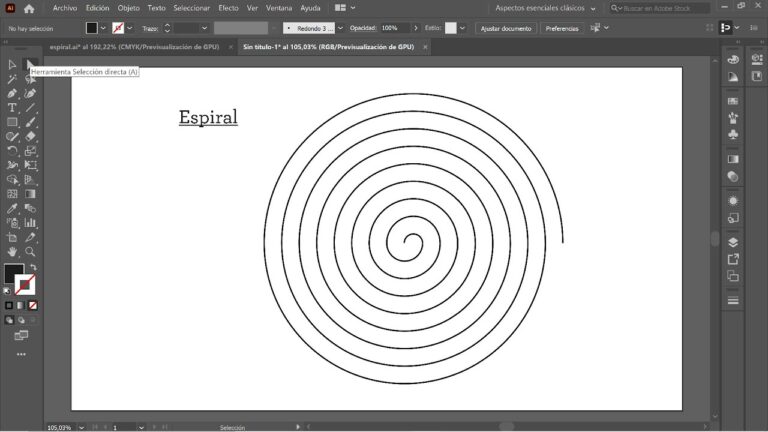Set paint mode to Gradient

click(21, 305)
